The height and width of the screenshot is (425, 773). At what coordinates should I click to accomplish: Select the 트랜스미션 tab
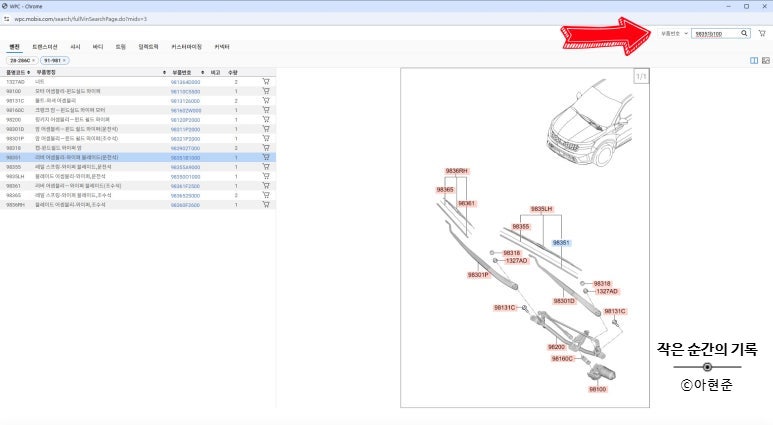[x=45, y=47]
